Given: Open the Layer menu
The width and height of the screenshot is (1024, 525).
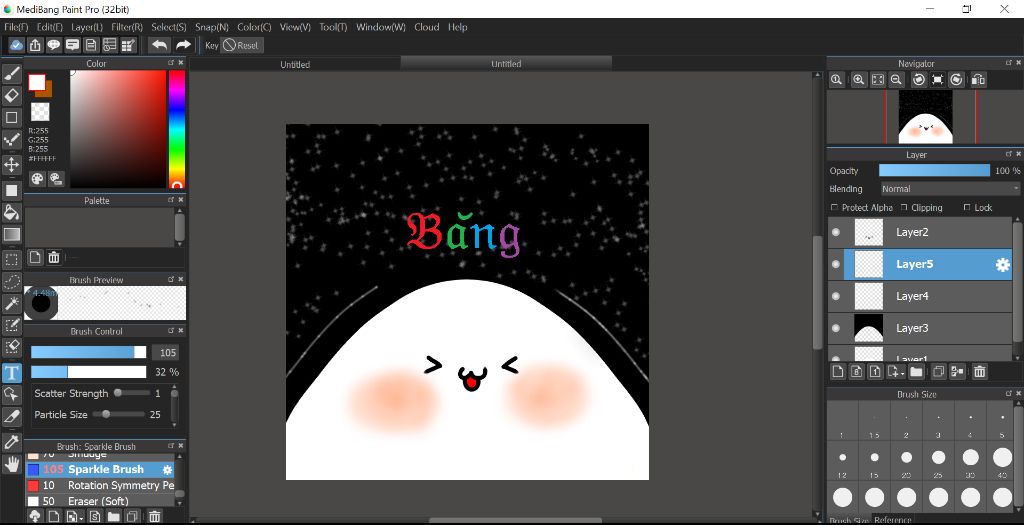Looking at the screenshot, I should click(x=87, y=27).
